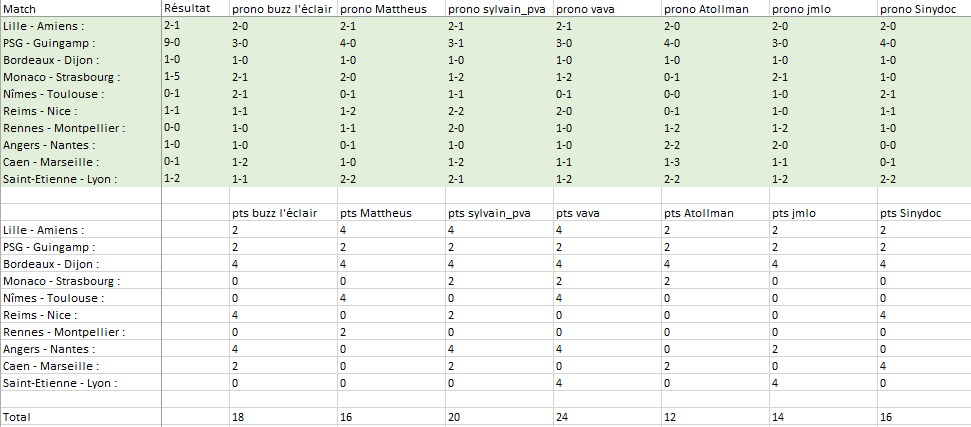Click buzz l'éclair's total of 18
Viewport: 971px width, 427px height.
[x=238, y=416]
